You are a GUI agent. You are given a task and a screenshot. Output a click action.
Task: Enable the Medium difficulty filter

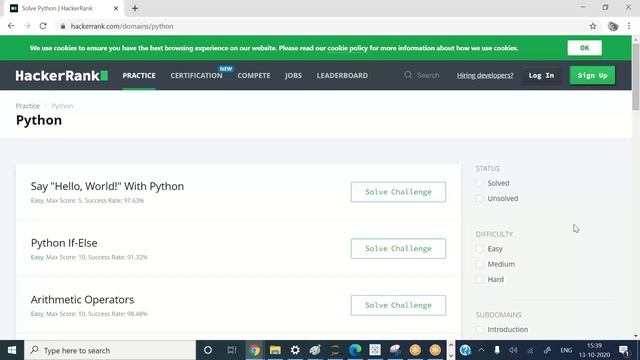coord(480,264)
